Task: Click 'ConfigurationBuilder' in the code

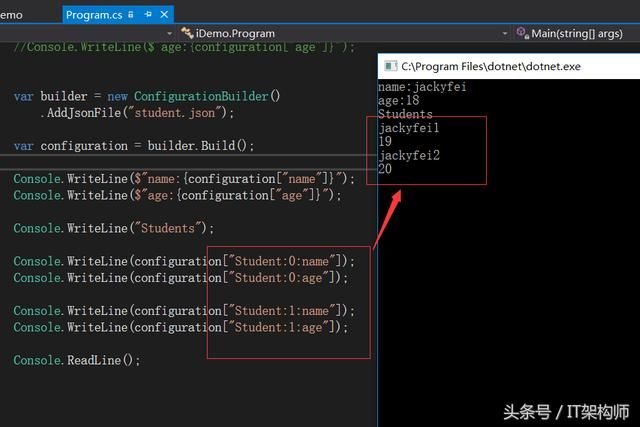Action: click(x=201, y=96)
